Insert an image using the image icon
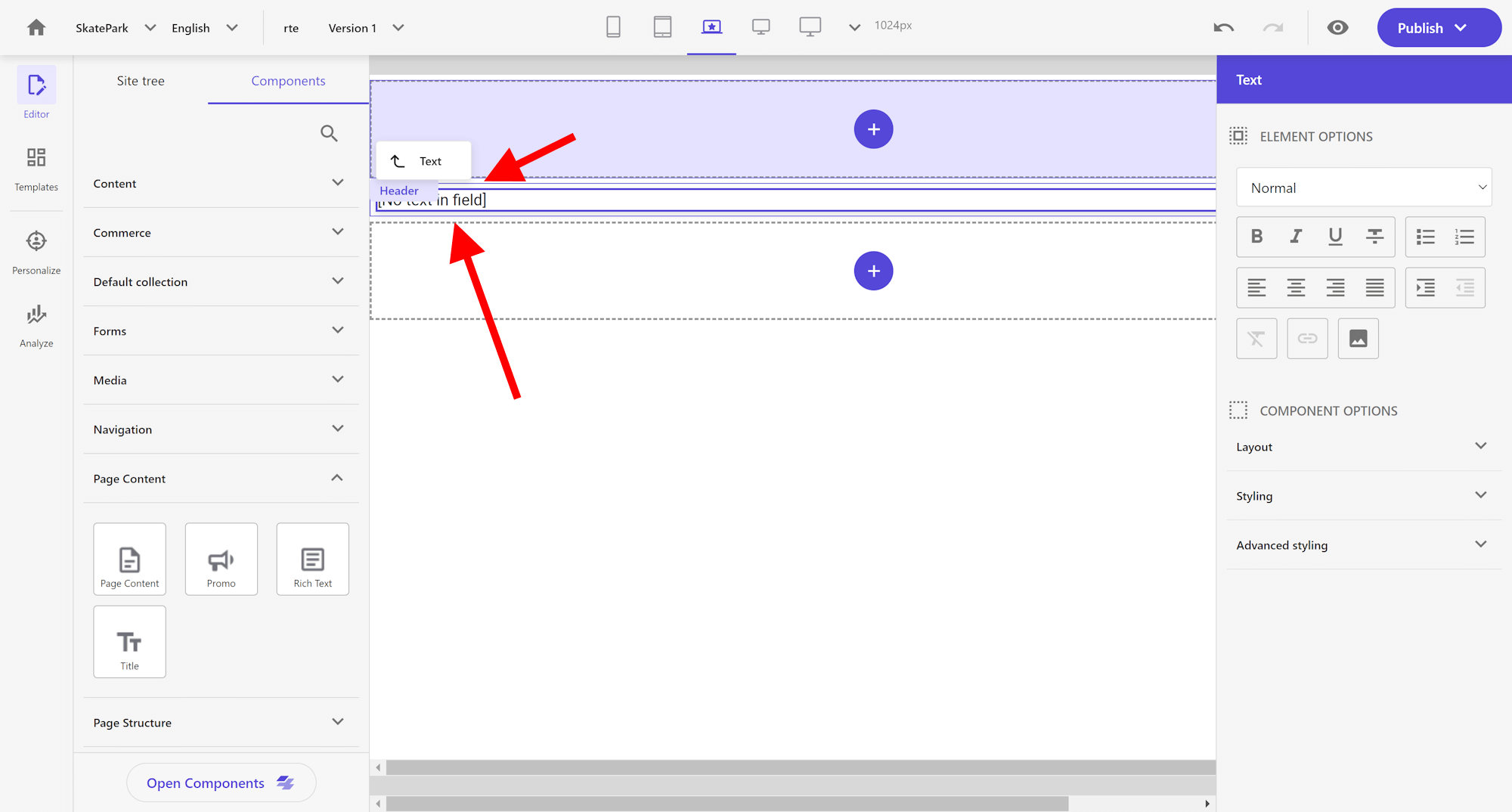The width and height of the screenshot is (1512, 812). pos(1358,339)
